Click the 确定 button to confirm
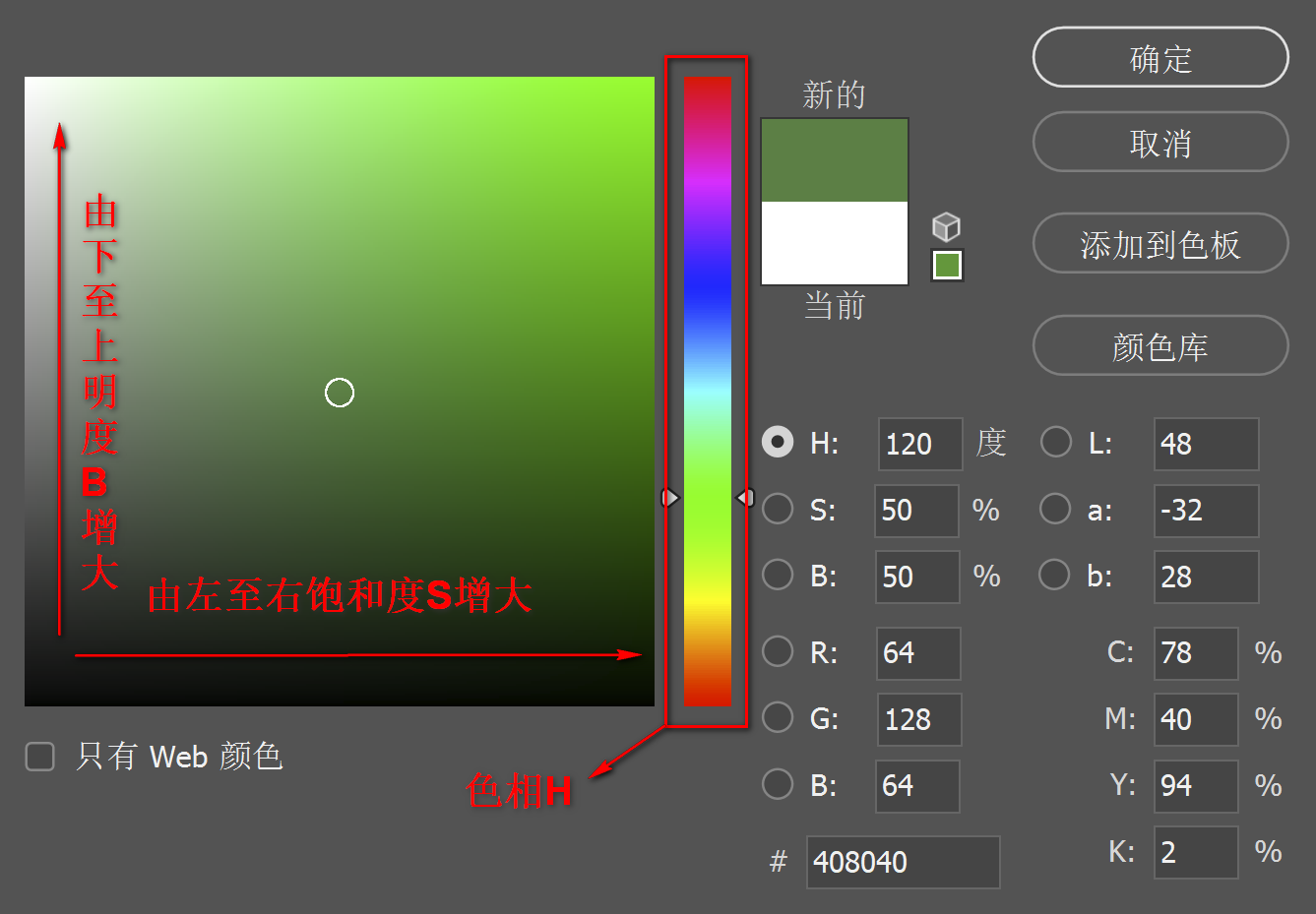Screen dimensions: 1316x914 pyautogui.click(x=1159, y=57)
